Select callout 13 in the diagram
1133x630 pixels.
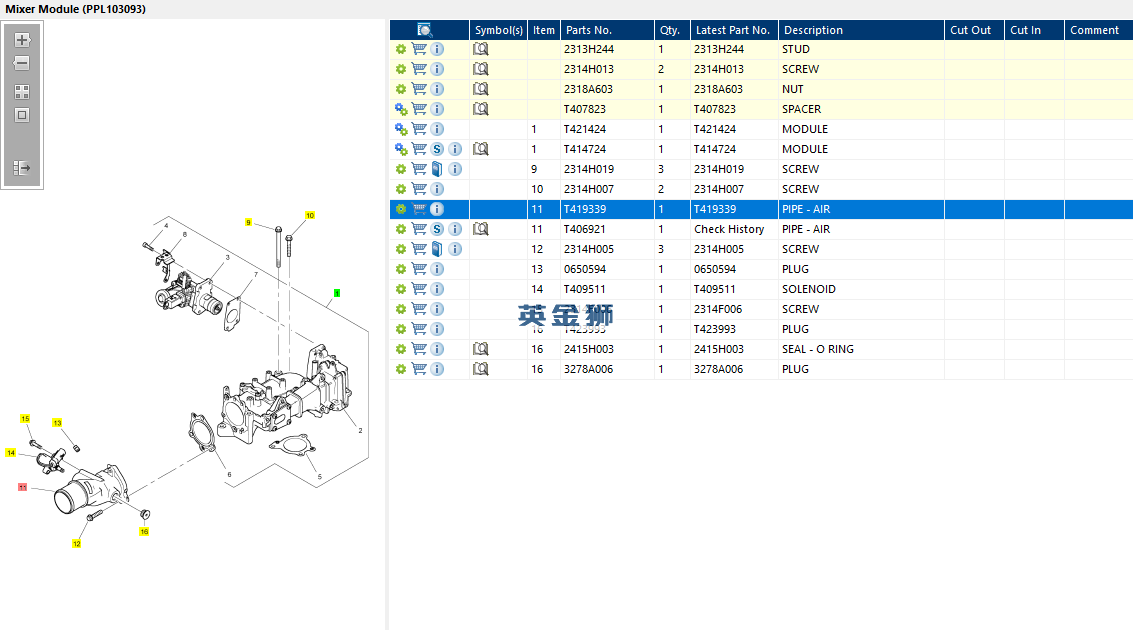click(x=57, y=423)
